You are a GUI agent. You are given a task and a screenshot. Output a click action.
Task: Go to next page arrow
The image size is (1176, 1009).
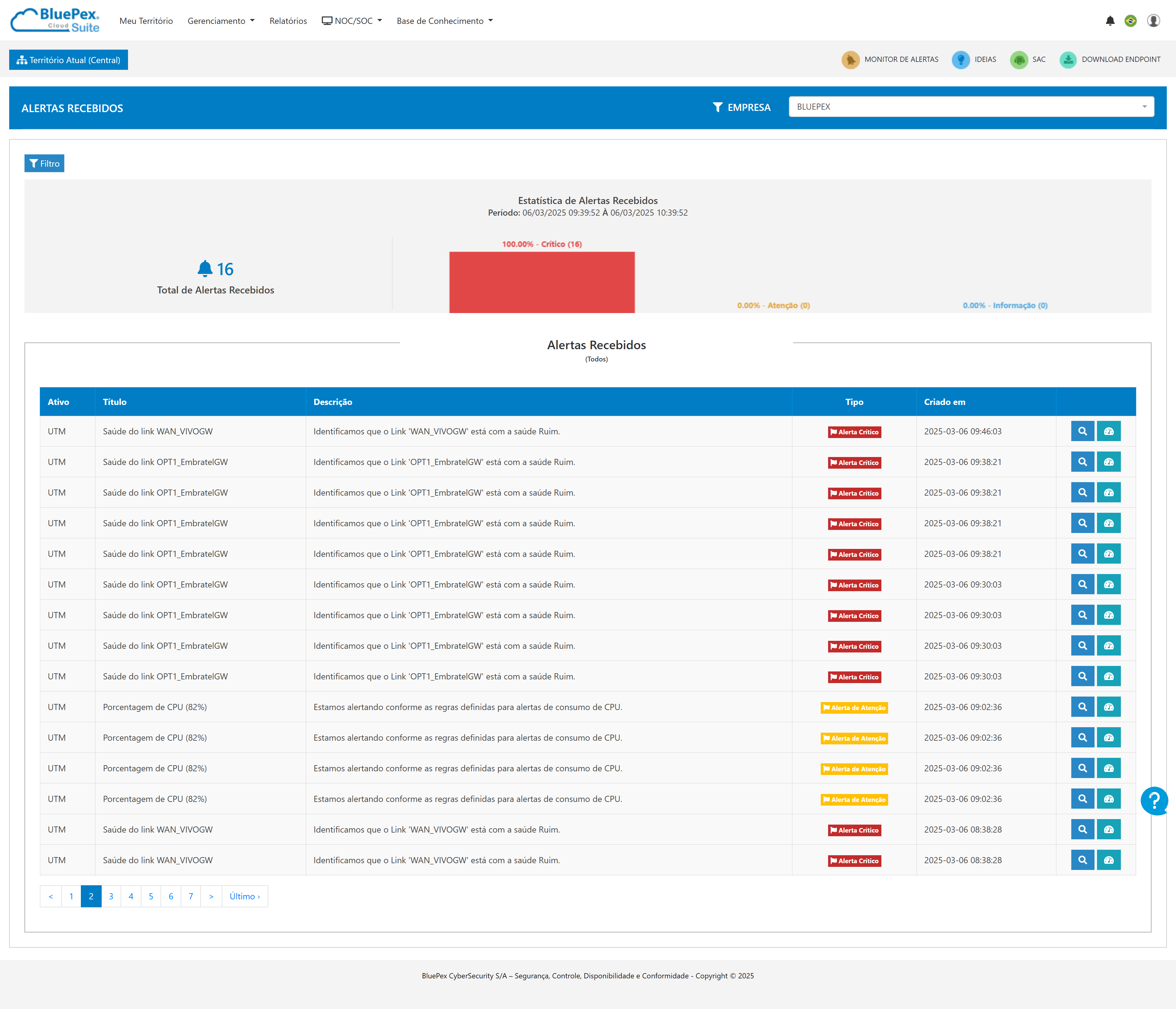pyautogui.click(x=211, y=897)
